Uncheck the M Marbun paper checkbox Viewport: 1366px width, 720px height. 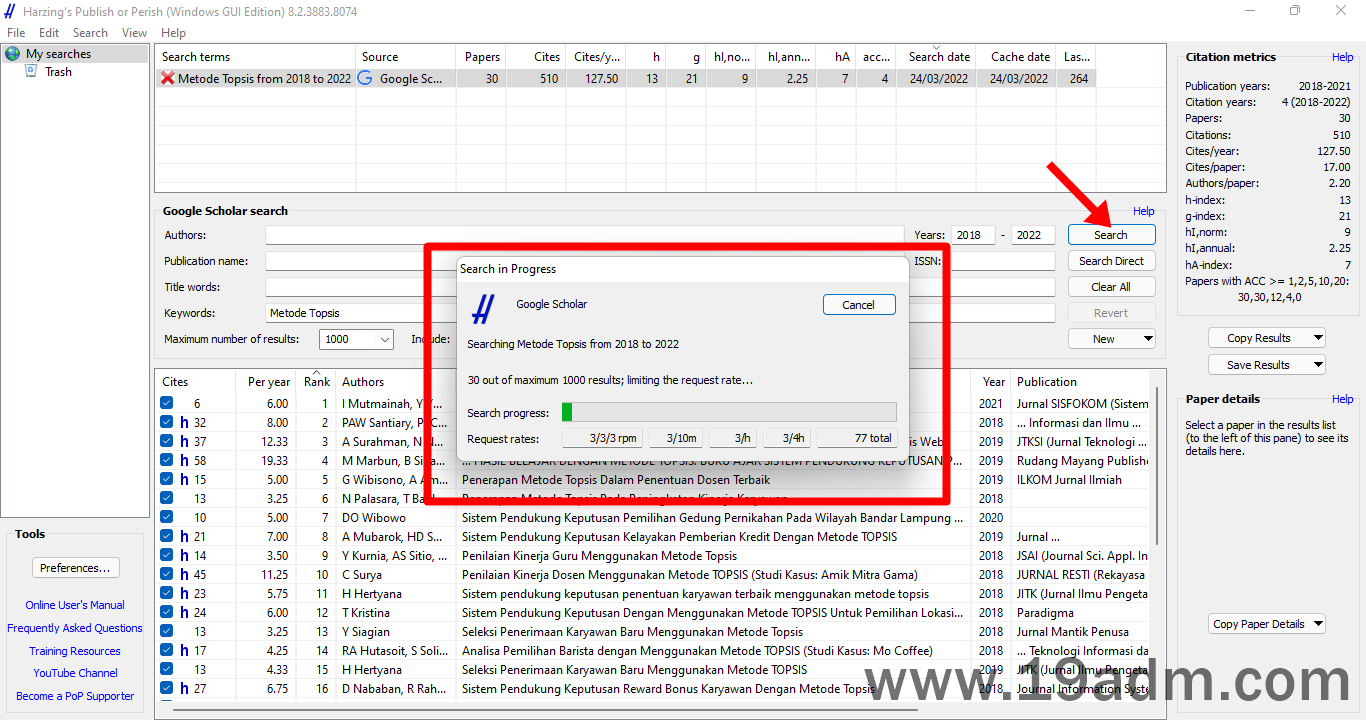click(166, 461)
